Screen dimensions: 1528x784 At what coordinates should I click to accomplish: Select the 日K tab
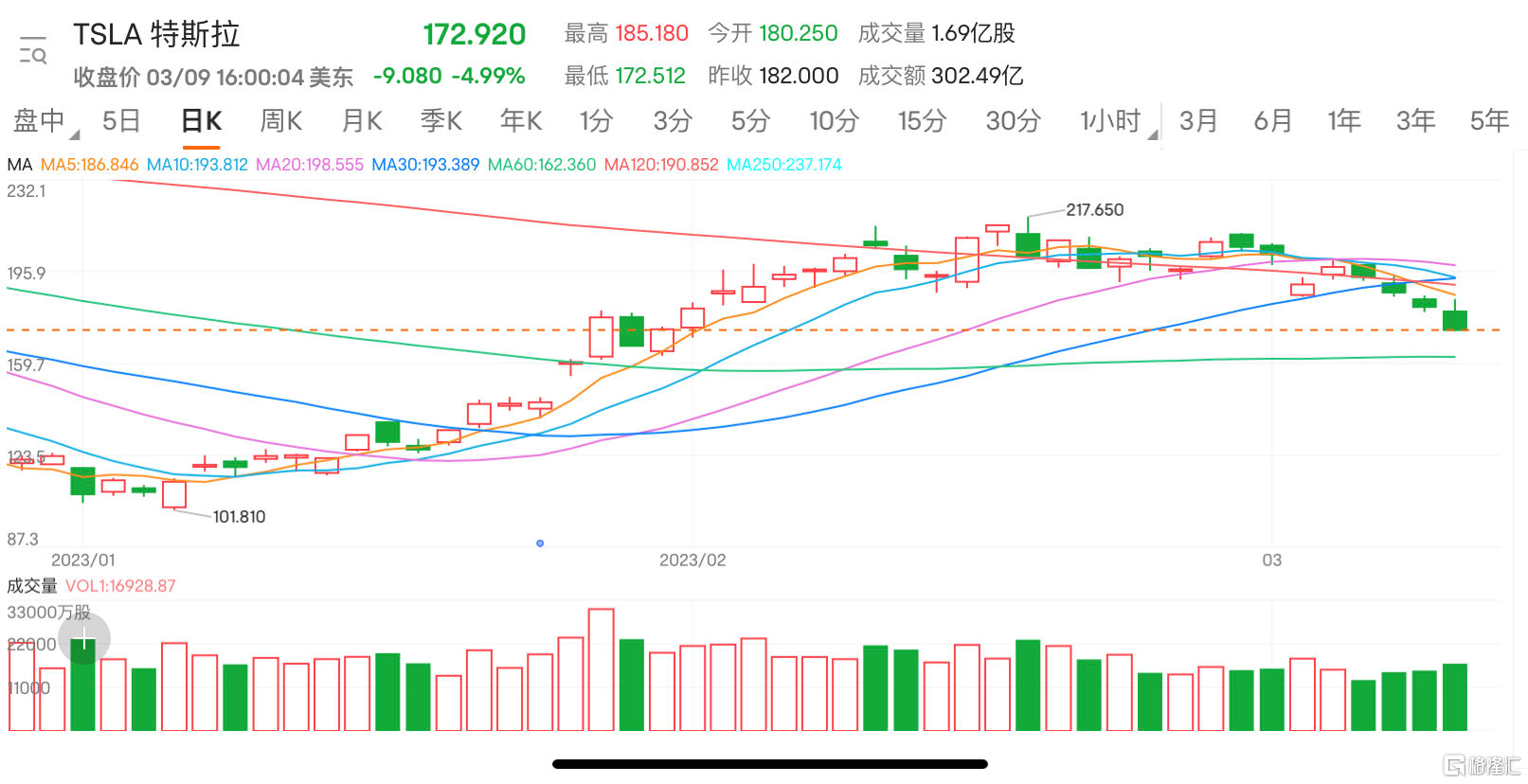[201, 121]
